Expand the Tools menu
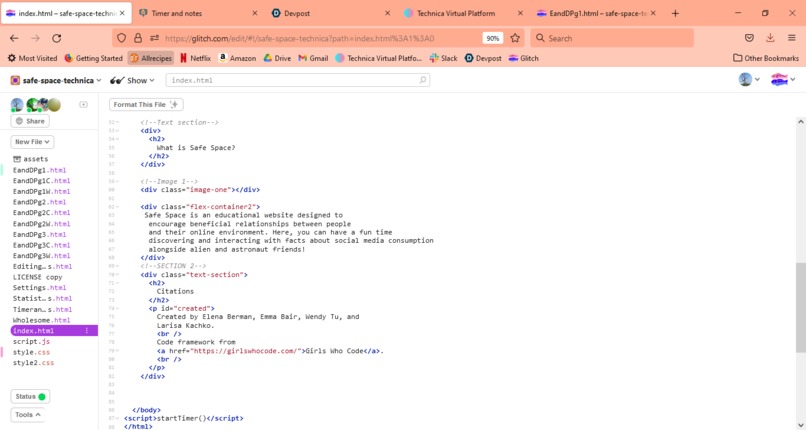Image resolution: width=806 pixels, height=430 pixels. pos(28,415)
